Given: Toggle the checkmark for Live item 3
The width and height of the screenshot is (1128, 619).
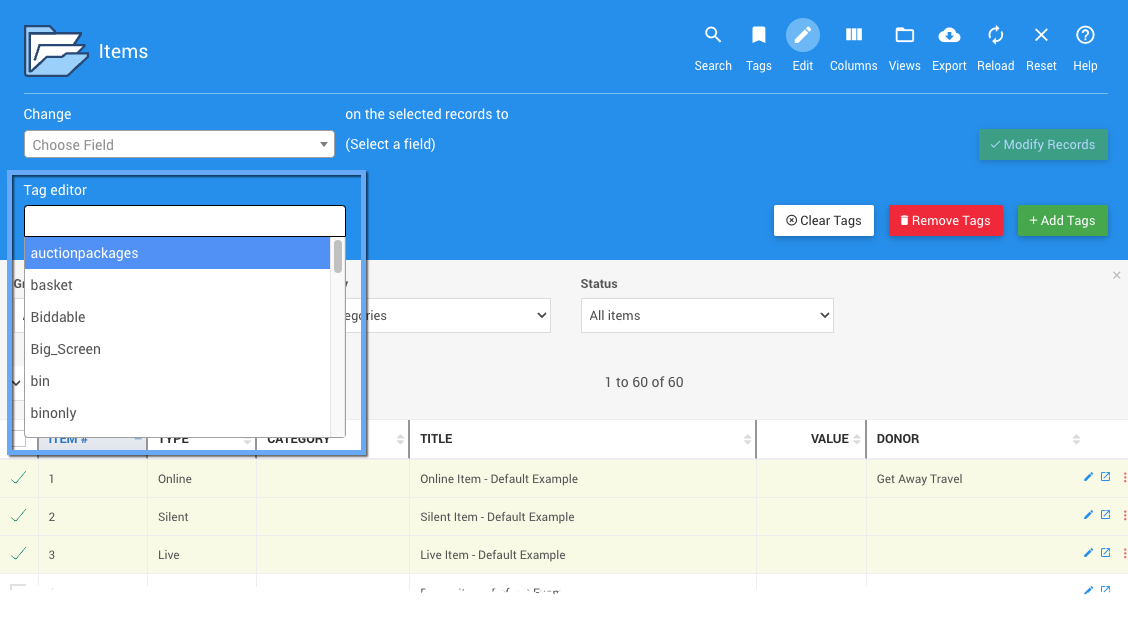Looking at the screenshot, I should tap(19, 554).
